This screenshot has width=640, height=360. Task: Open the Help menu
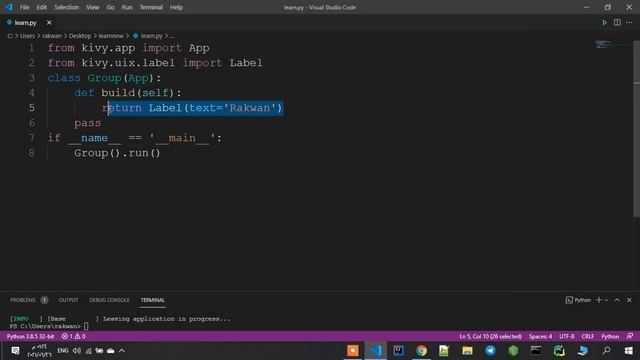176,7
